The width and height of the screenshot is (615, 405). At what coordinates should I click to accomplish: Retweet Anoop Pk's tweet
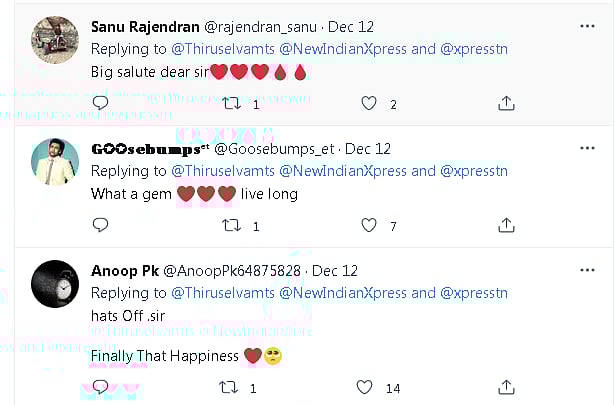pos(231,388)
